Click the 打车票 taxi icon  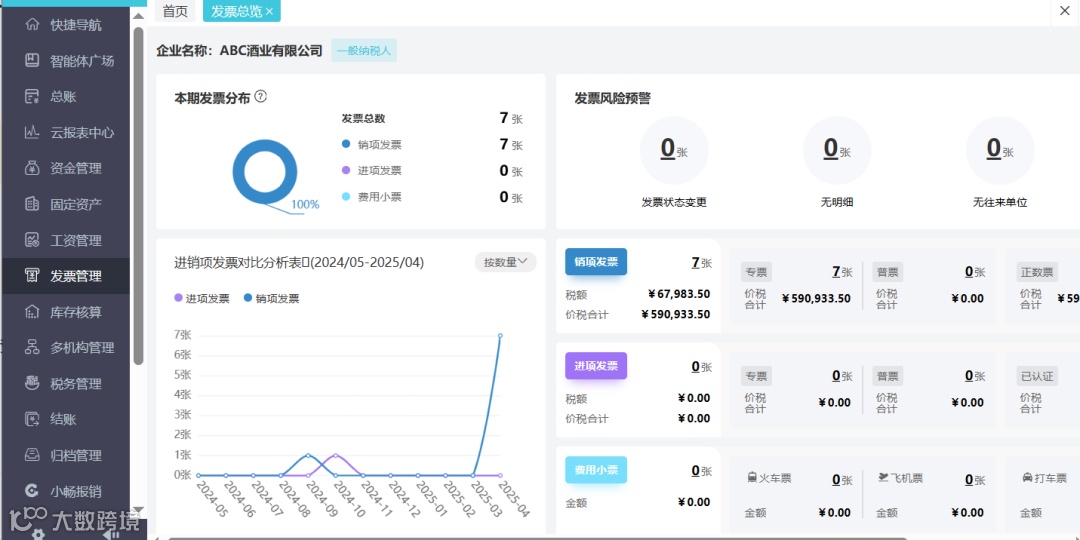tap(1027, 477)
